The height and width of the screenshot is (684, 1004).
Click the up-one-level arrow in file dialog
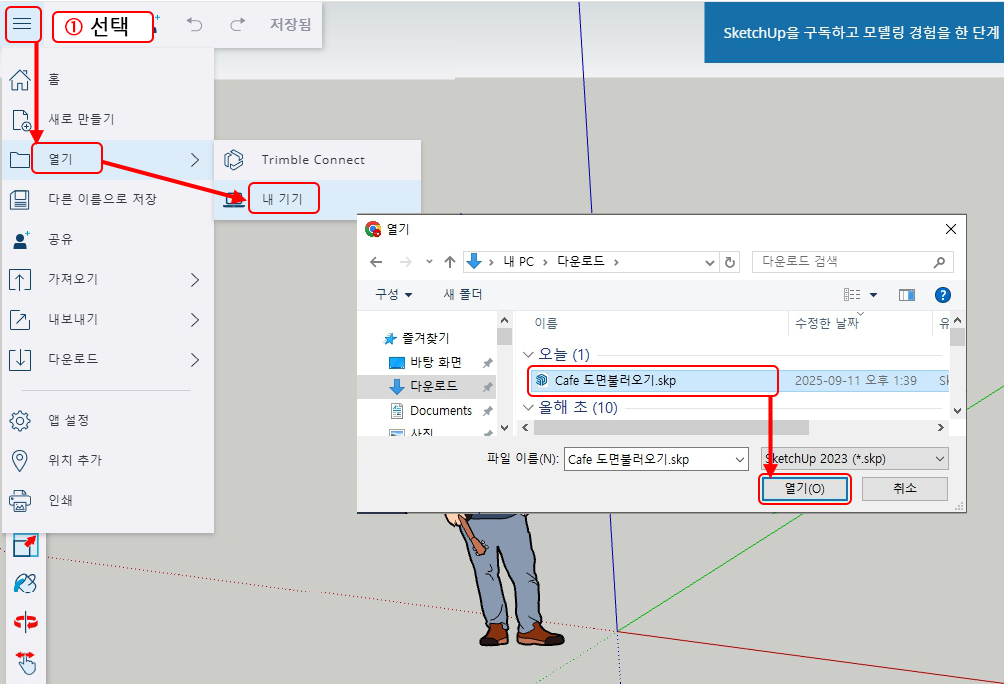click(x=449, y=262)
